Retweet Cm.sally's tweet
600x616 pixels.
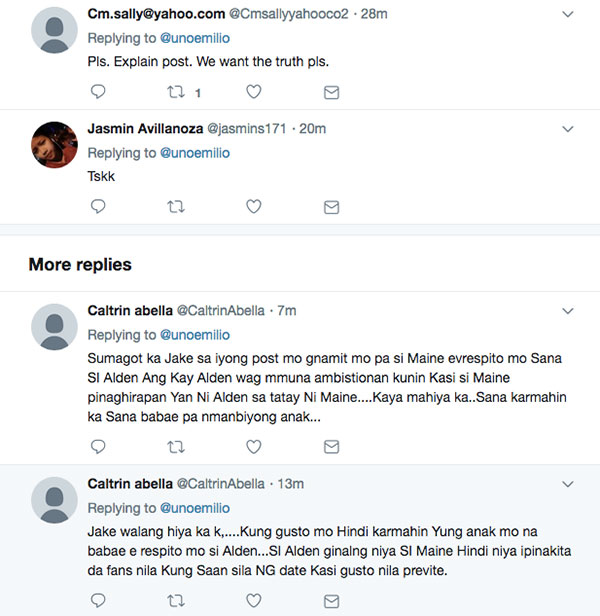(176, 92)
